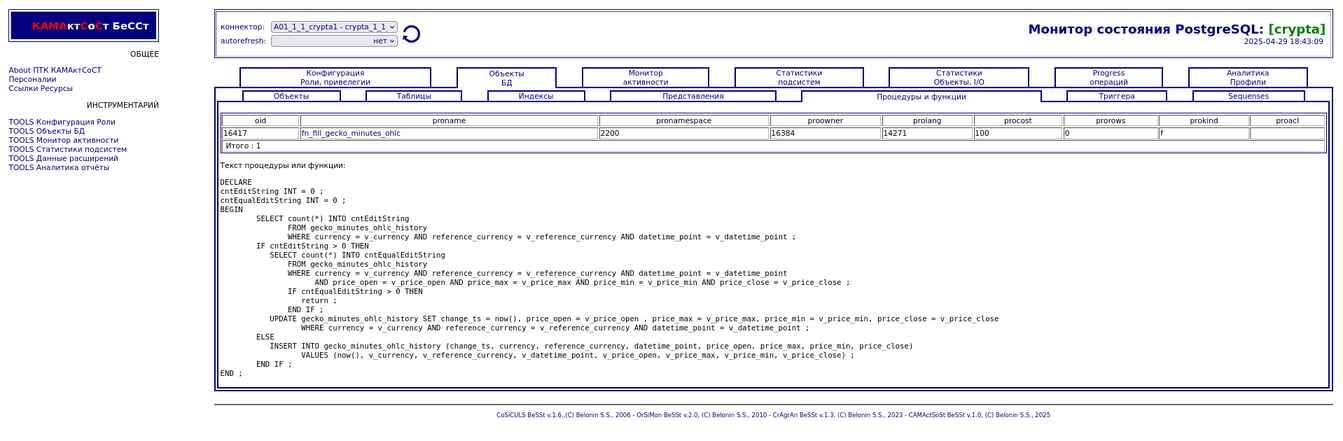The image size is (1343, 441).
Task: Switch to the Sequenses sub-tab
Action: tap(1248, 96)
